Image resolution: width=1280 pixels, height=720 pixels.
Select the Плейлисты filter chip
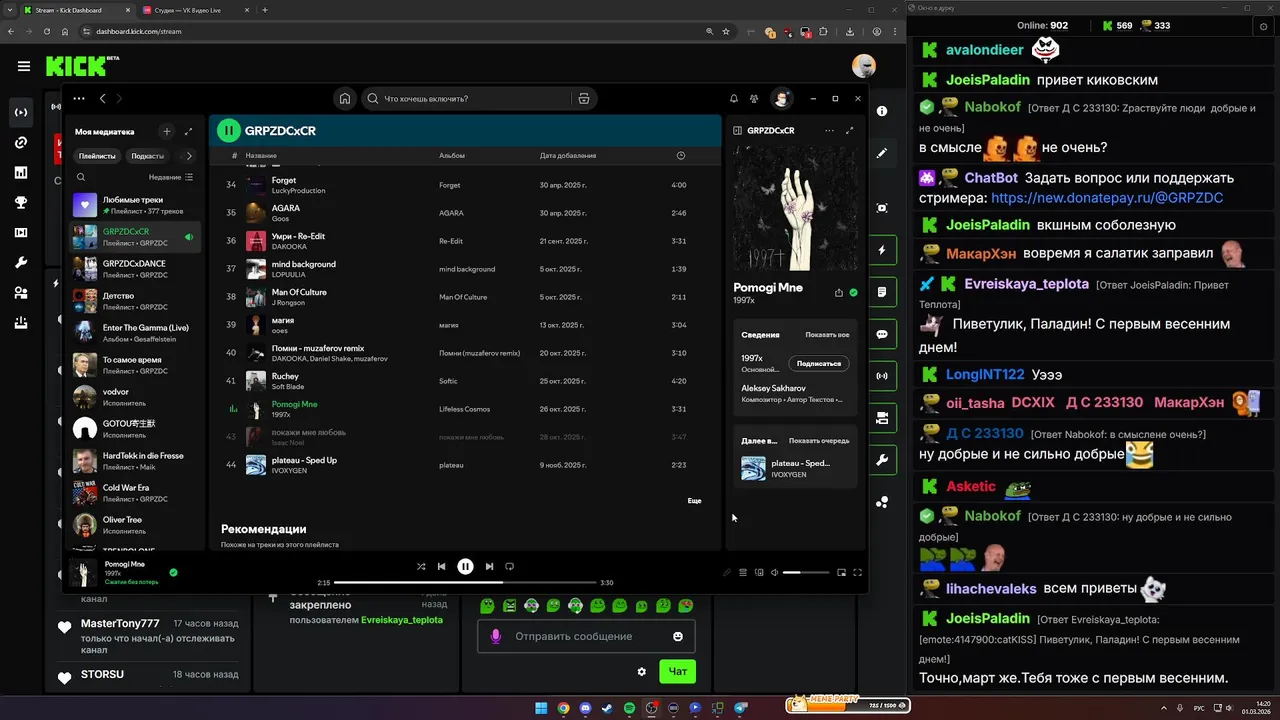97,156
